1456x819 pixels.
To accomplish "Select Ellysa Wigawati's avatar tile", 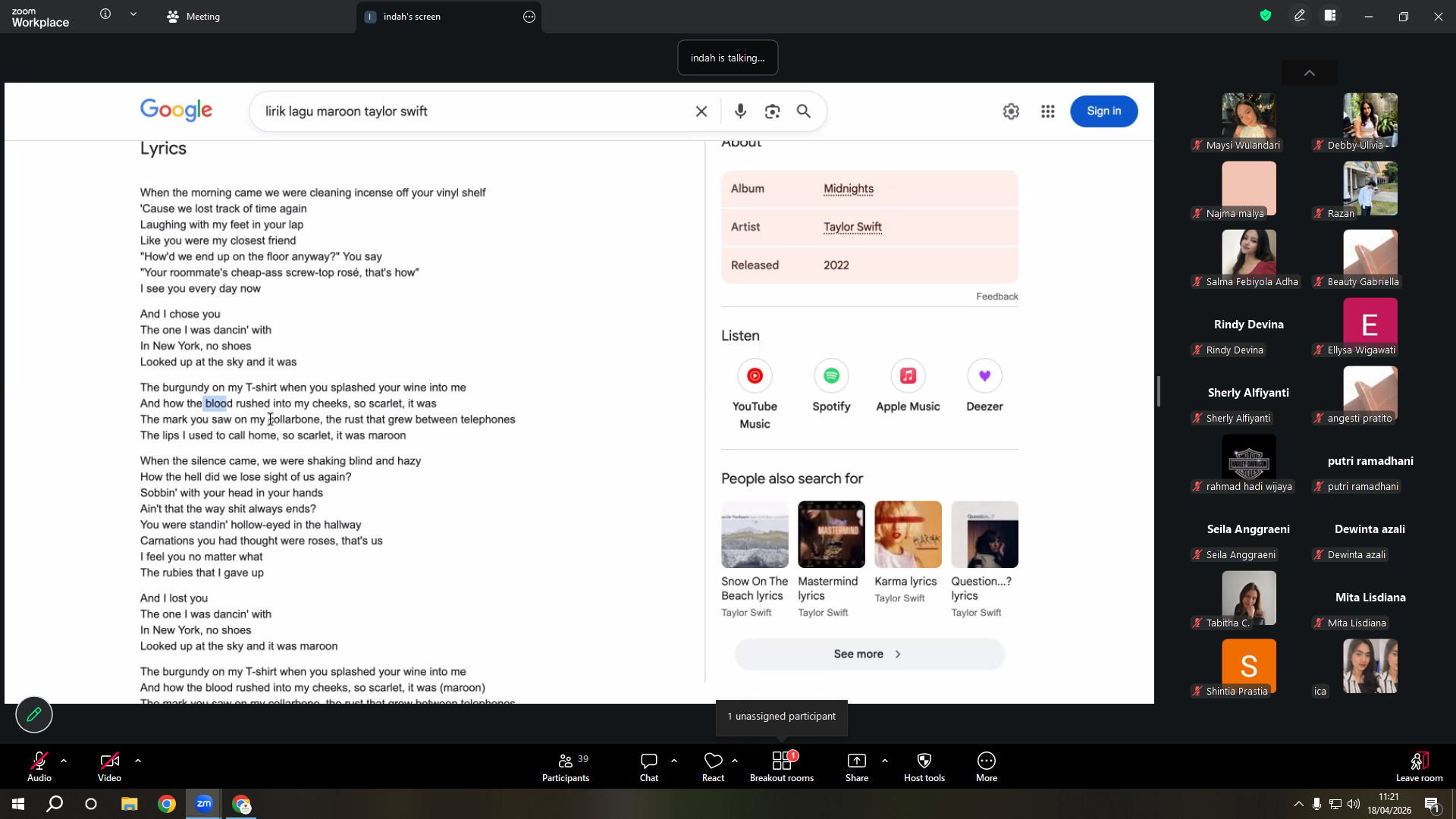I will [x=1370, y=325].
